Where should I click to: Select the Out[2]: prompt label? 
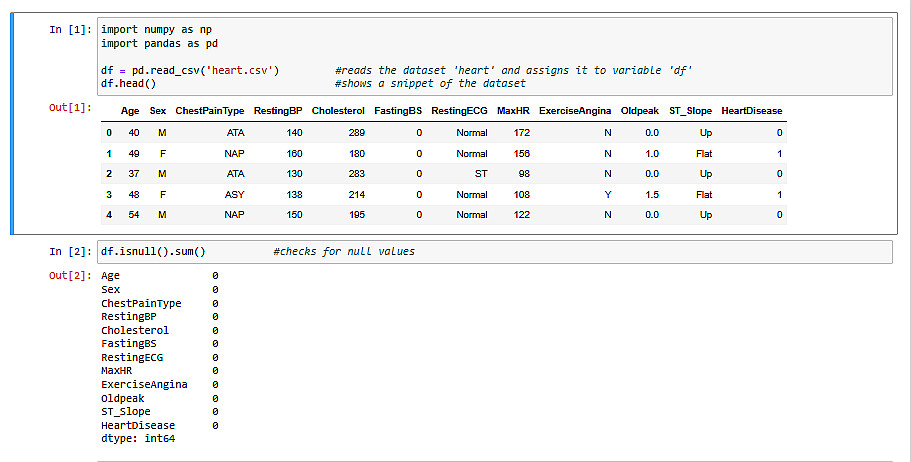(x=70, y=275)
